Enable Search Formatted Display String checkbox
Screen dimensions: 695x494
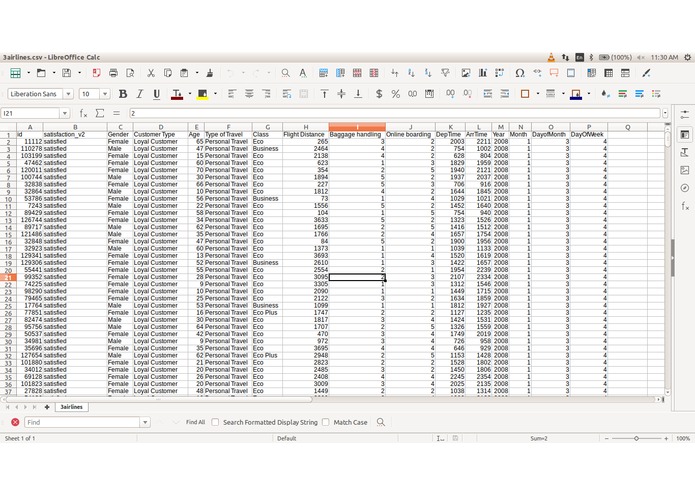215,422
